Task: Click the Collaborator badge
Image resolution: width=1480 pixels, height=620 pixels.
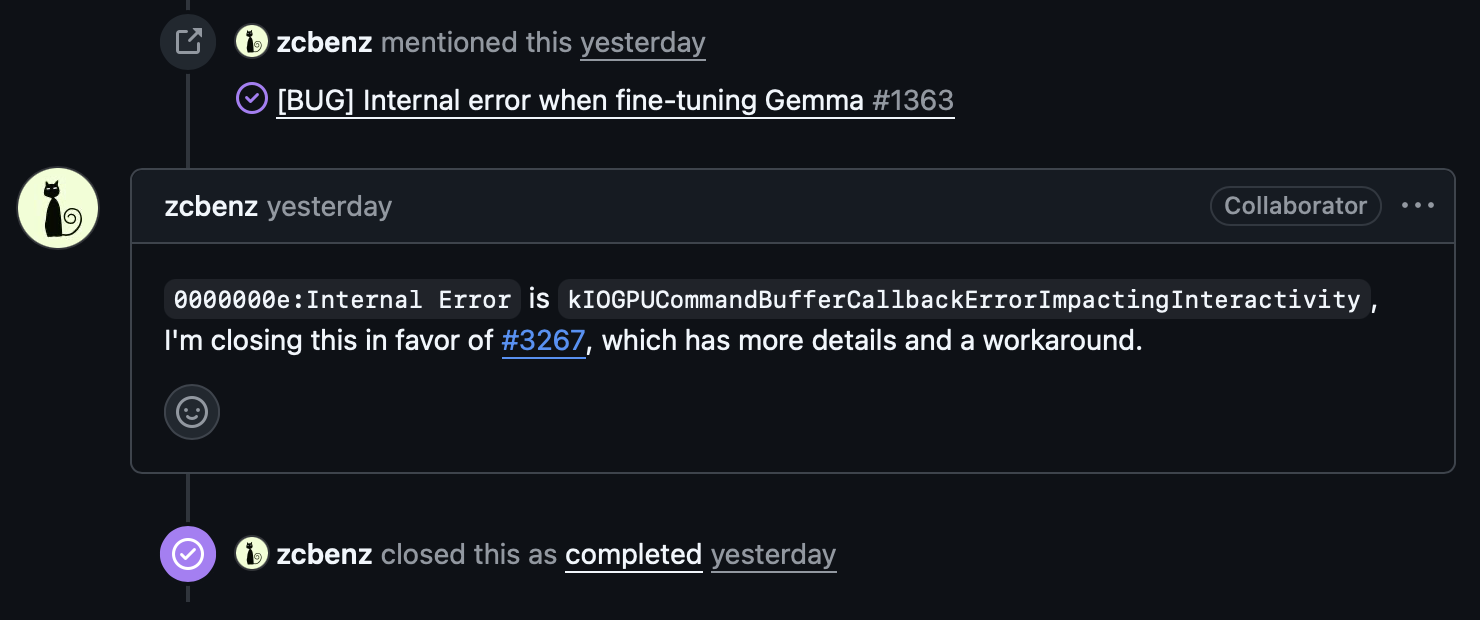Action: click(x=1295, y=206)
